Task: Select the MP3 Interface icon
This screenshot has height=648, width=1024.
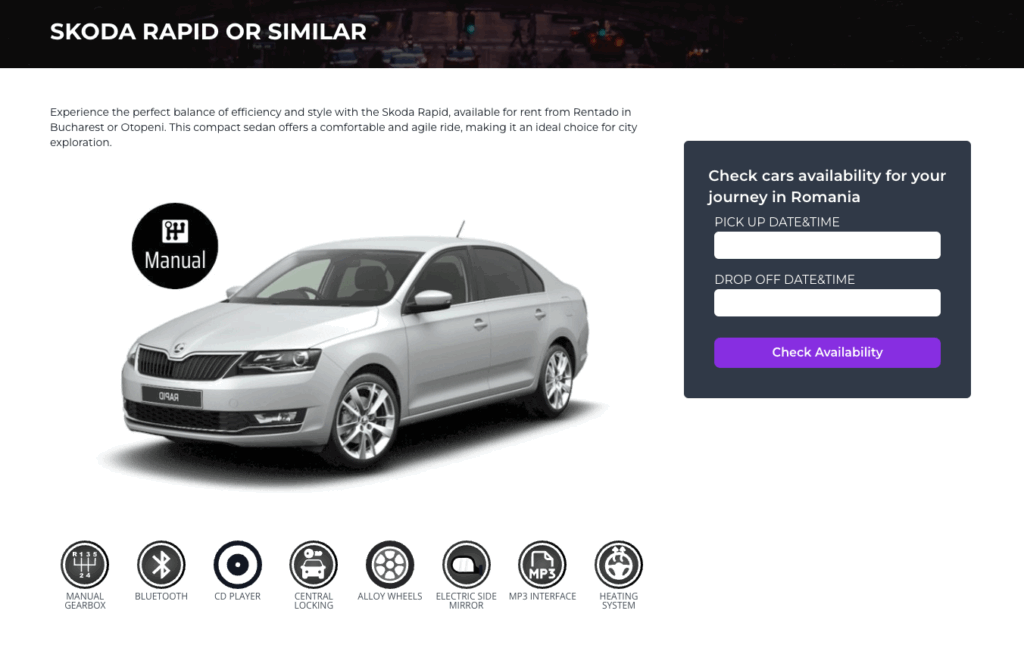Action: (x=542, y=564)
